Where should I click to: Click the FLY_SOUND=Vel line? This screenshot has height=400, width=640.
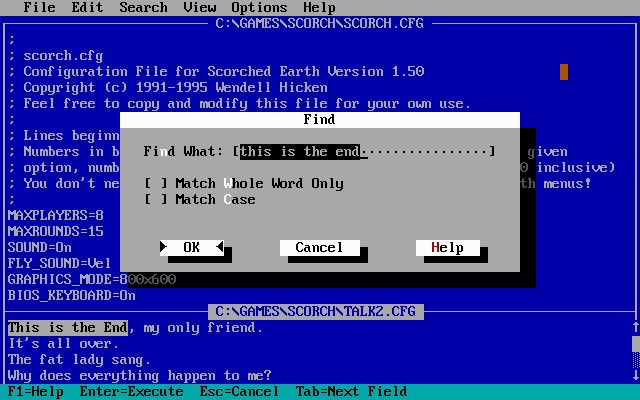[x=59, y=263]
